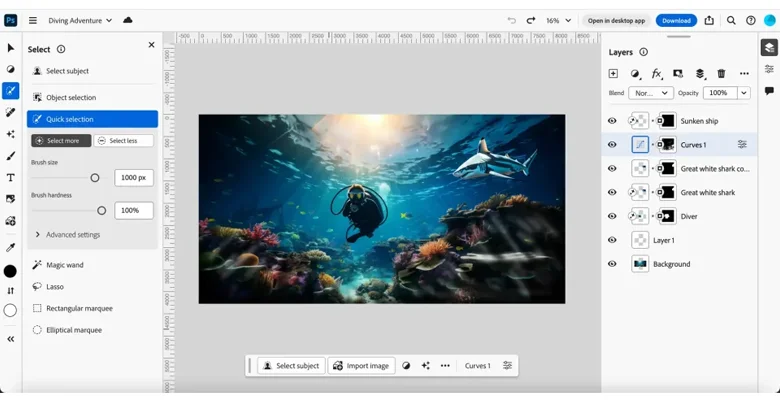The height and width of the screenshot is (400, 780).
Task: Click the Download button
Action: 676,20
